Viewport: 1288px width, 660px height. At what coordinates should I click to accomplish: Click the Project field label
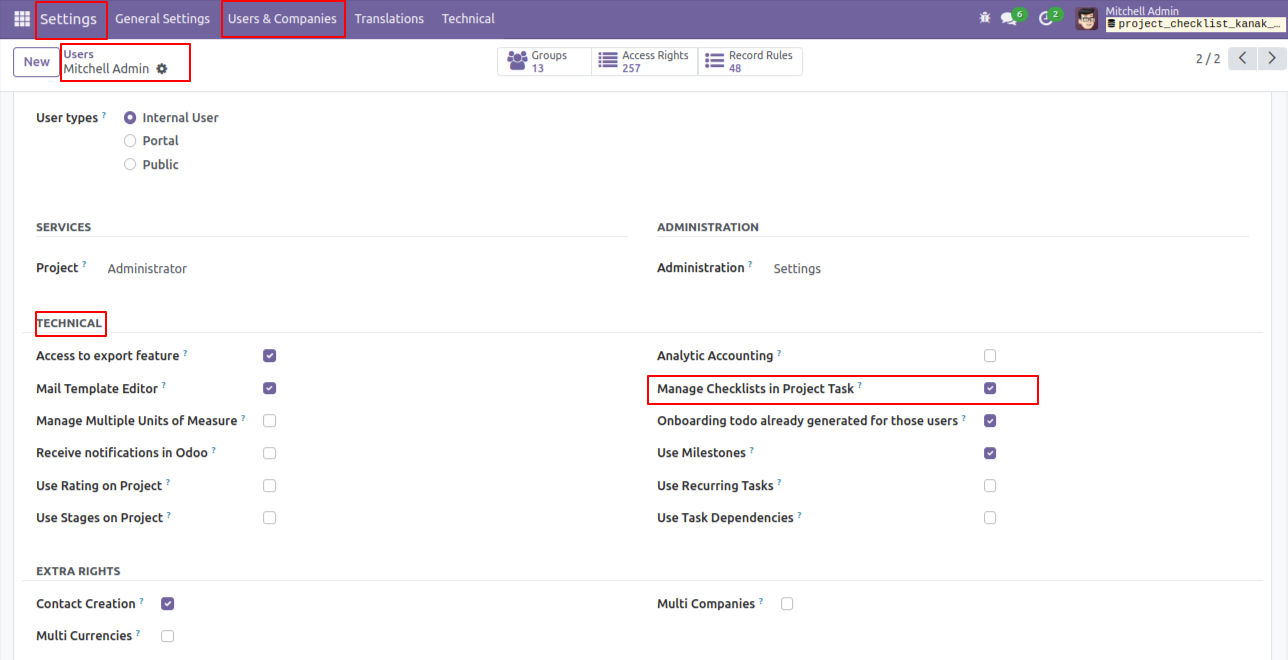57,268
